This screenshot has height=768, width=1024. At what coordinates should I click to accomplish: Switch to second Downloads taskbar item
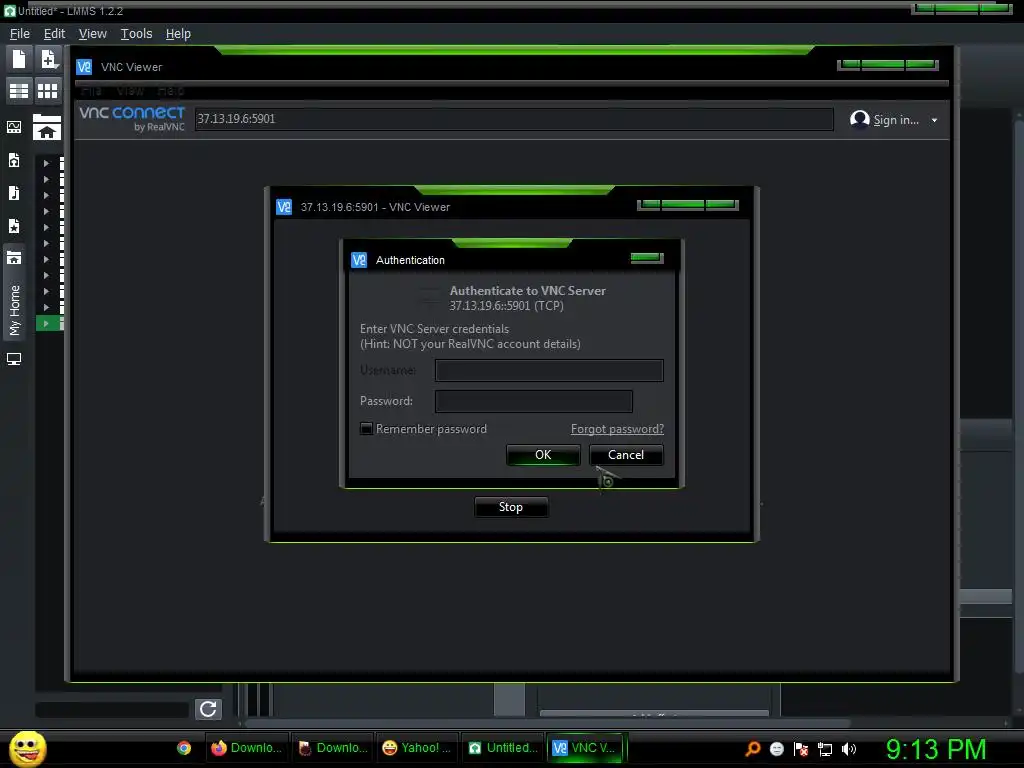coord(332,748)
